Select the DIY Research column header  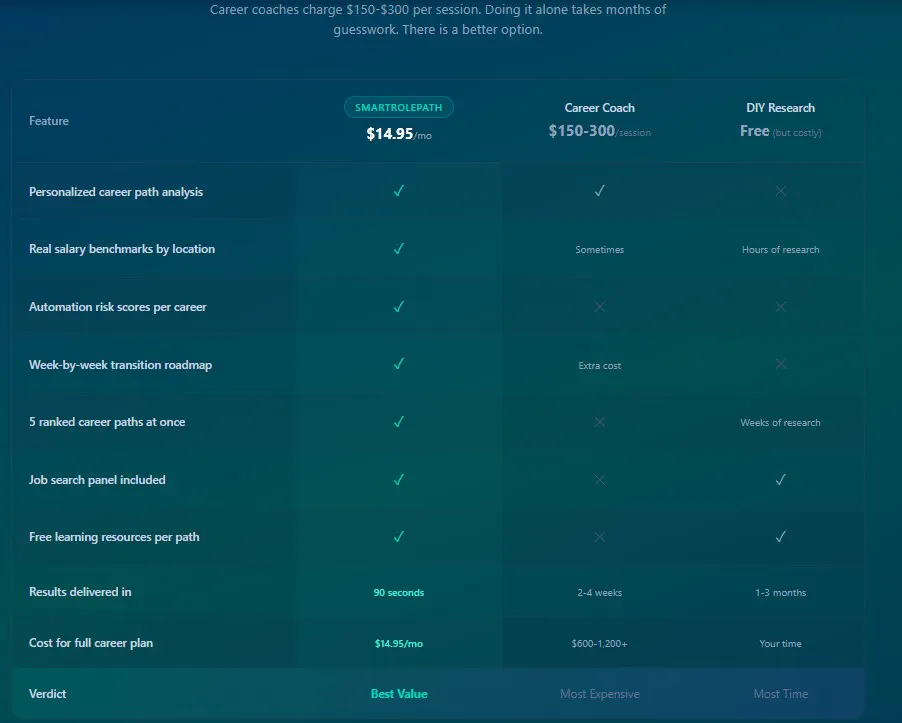click(780, 108)
